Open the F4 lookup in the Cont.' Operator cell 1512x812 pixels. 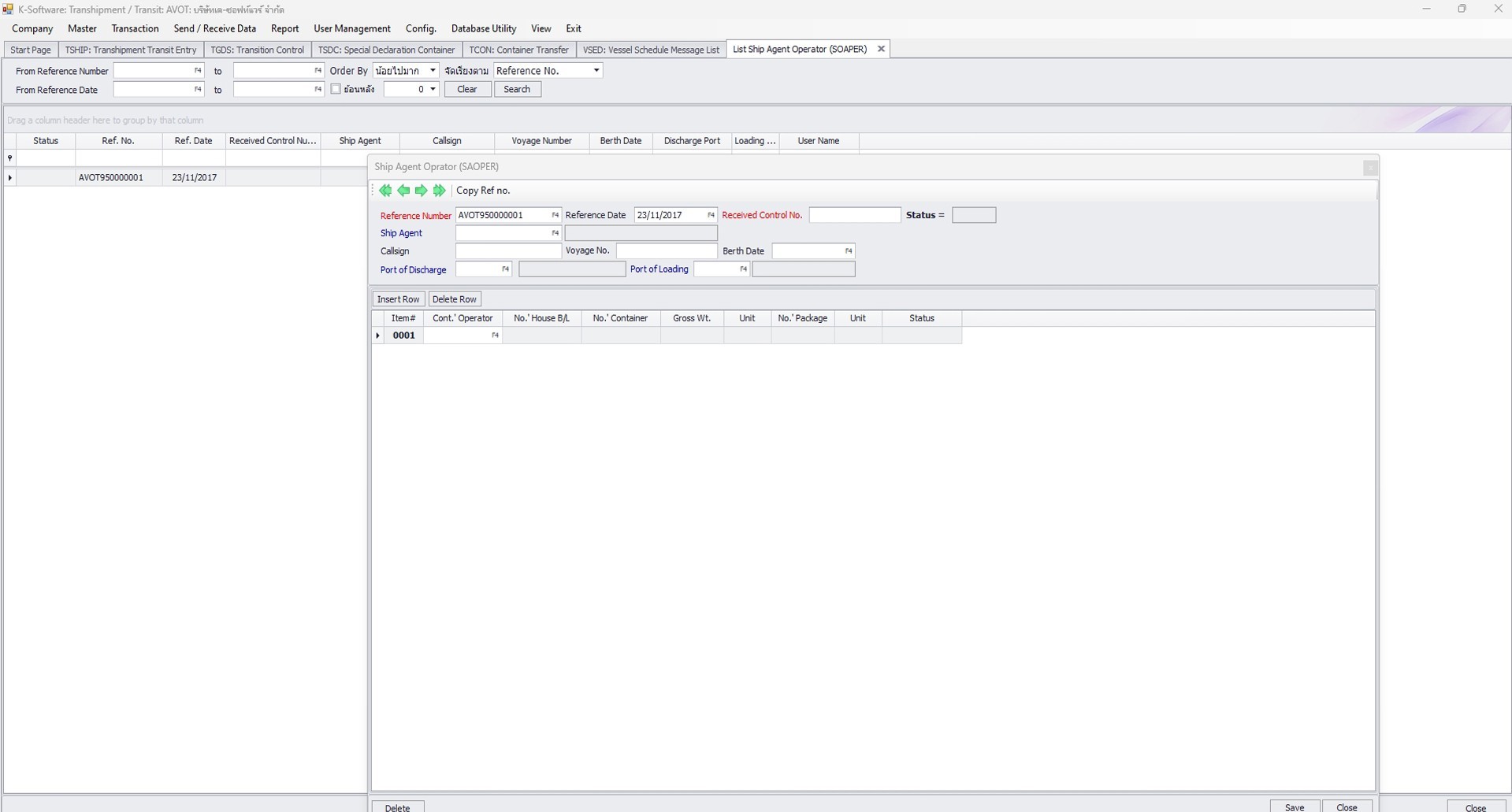495,335
